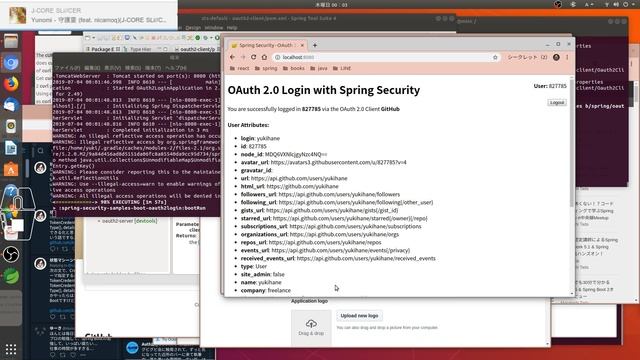Open Spring Tool Suite from the dock
640x360 pixels.
[x=11, y=276]
